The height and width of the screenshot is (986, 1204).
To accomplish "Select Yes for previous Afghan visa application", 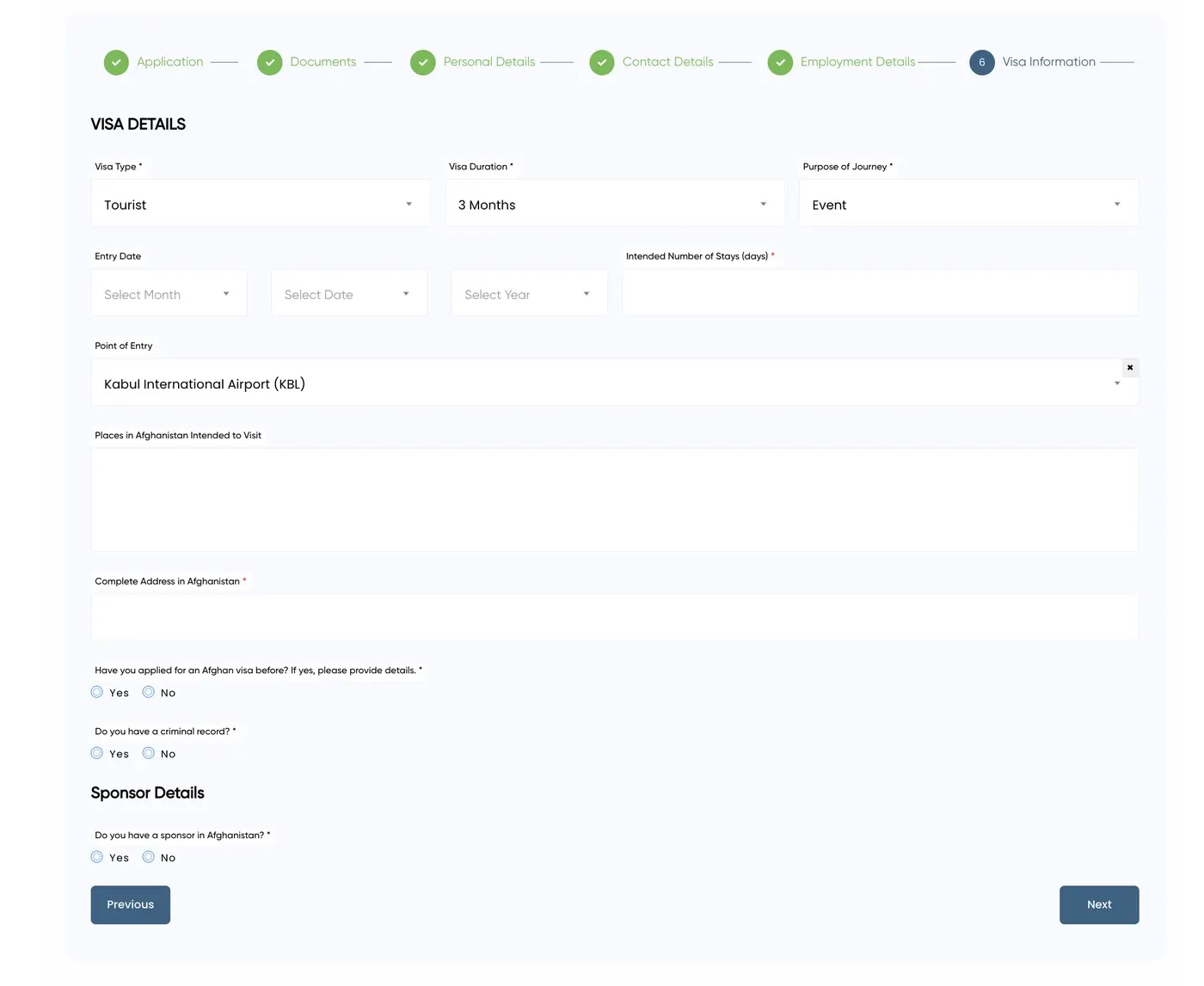I will [97, 692].
